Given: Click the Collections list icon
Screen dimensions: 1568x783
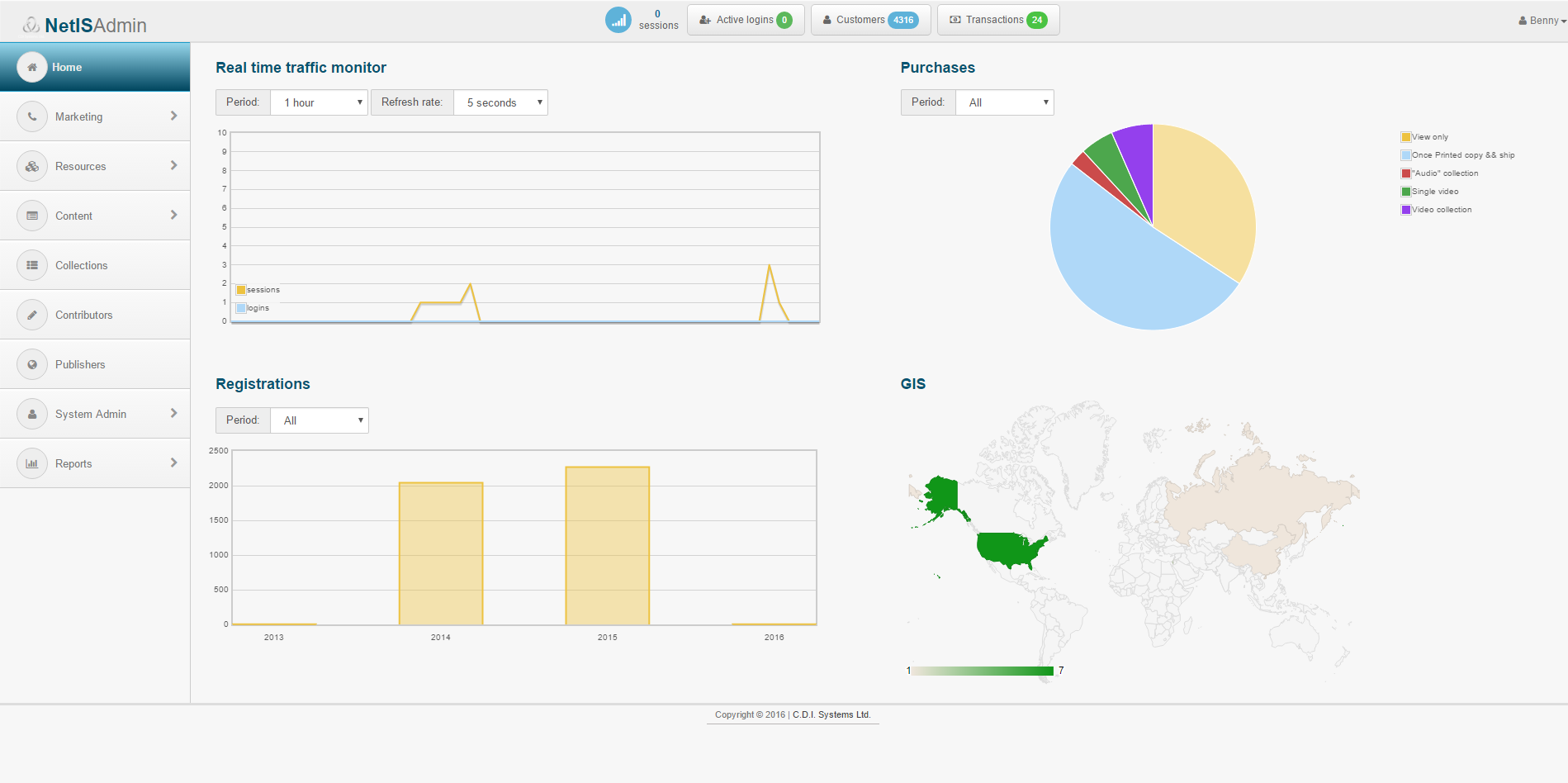Looking at the screenshot, I should click(x=32, y=265).
